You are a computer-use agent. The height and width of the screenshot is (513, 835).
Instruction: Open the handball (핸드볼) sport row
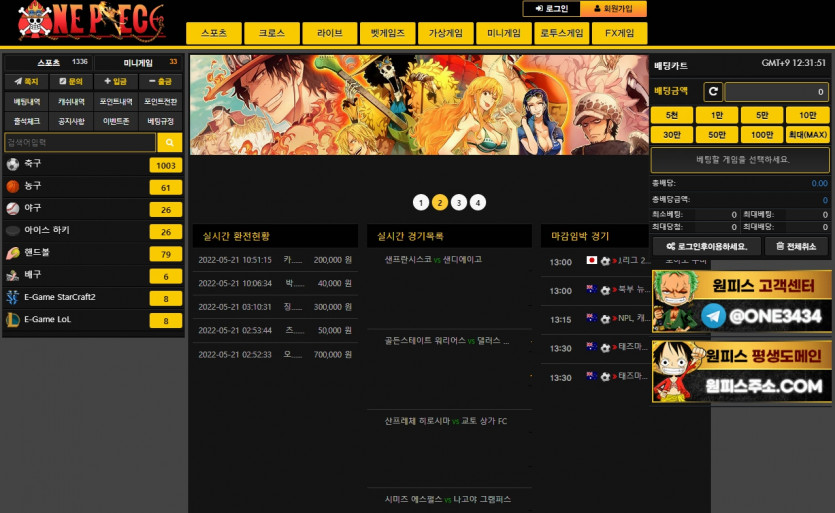click(94, 254)
